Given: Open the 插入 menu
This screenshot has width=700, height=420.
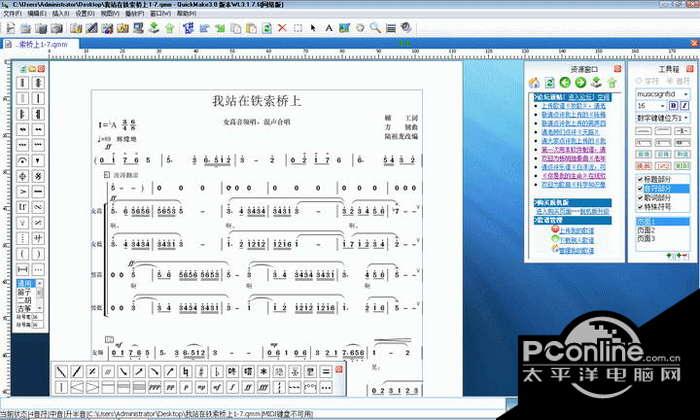Looking at the screenshot, I should [x=61, y=13].
